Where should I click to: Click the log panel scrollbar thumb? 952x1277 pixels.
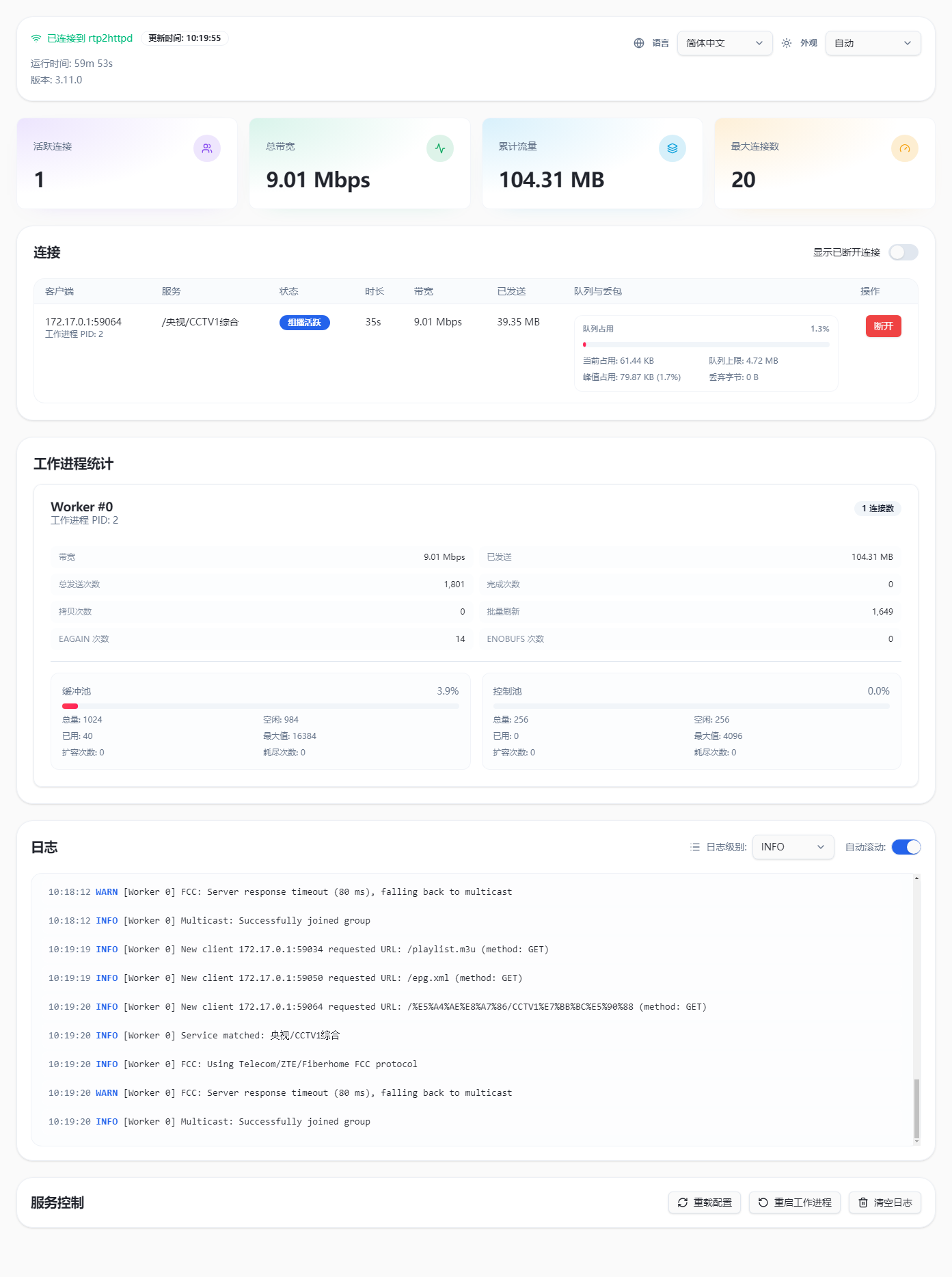(x=916, y=1108)
